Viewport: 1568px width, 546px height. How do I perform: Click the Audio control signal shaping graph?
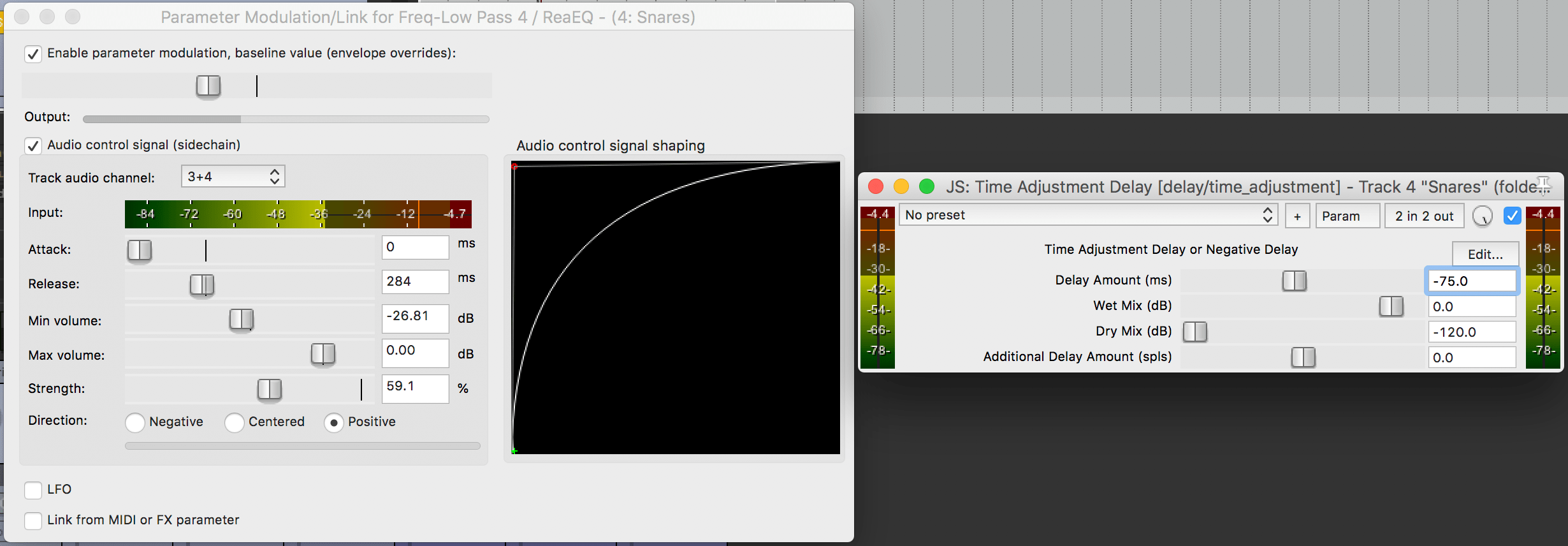pyautogui.click(x=676, y=308)
